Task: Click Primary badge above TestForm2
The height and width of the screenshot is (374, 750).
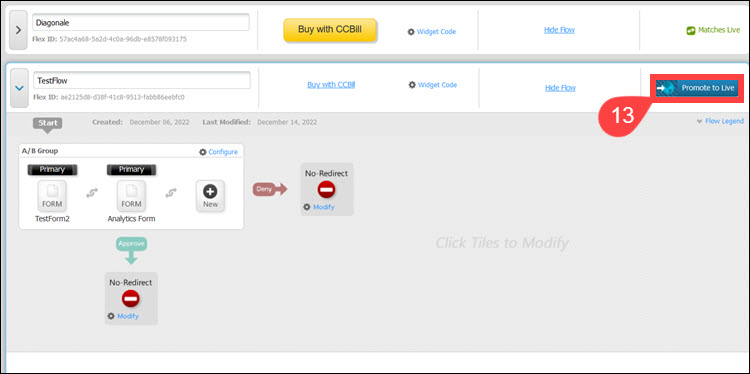Action: click(x=53, y=169)
